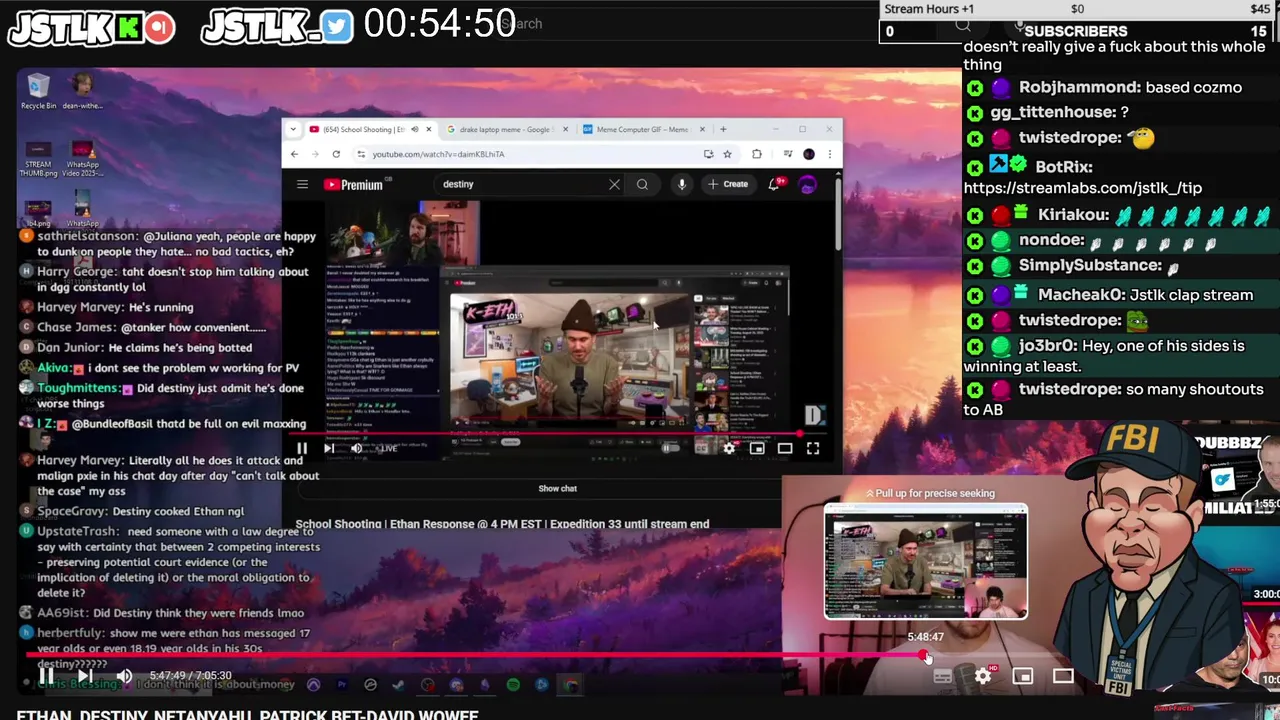Mute the inner YouTube player

click(x=357, y=448)
